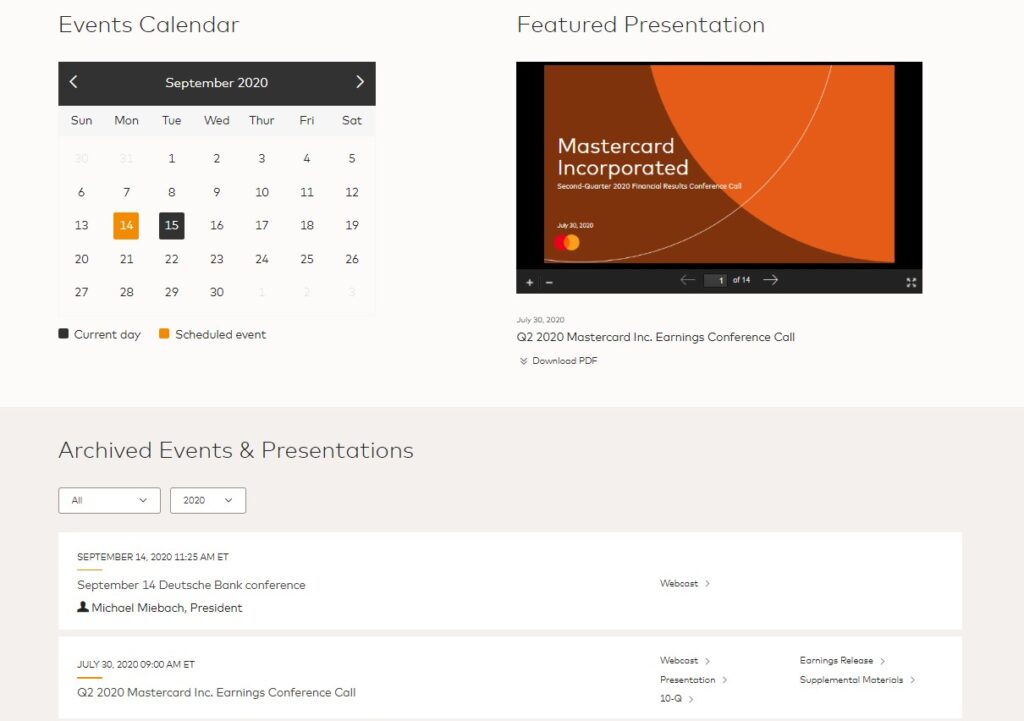Open the event type 'All' dropdown
The height and width of the screenshot is (721, 1024).
109,500
